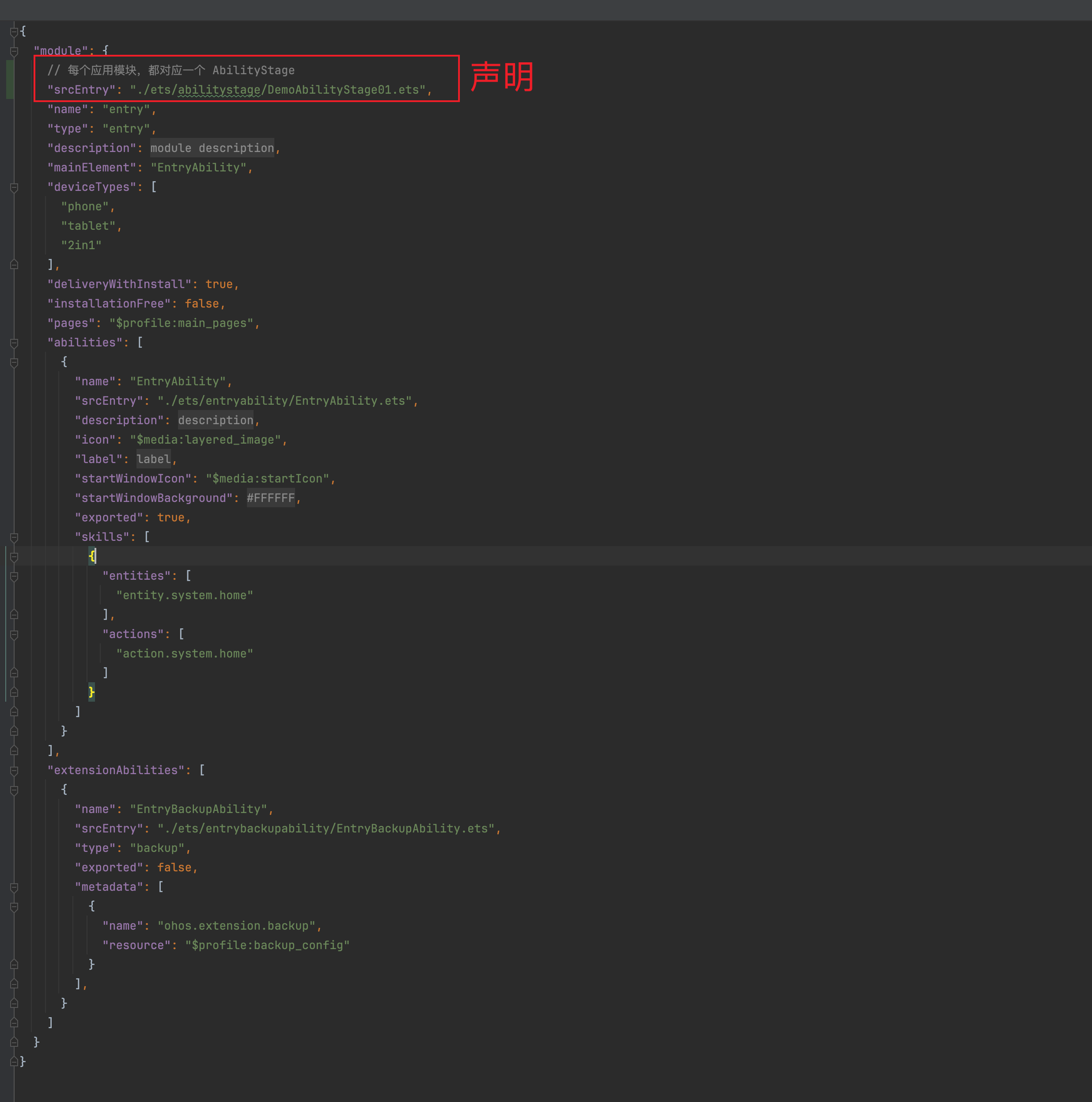
Task: Collapse the "actions" array fold marker
Action: coord(14,634)
